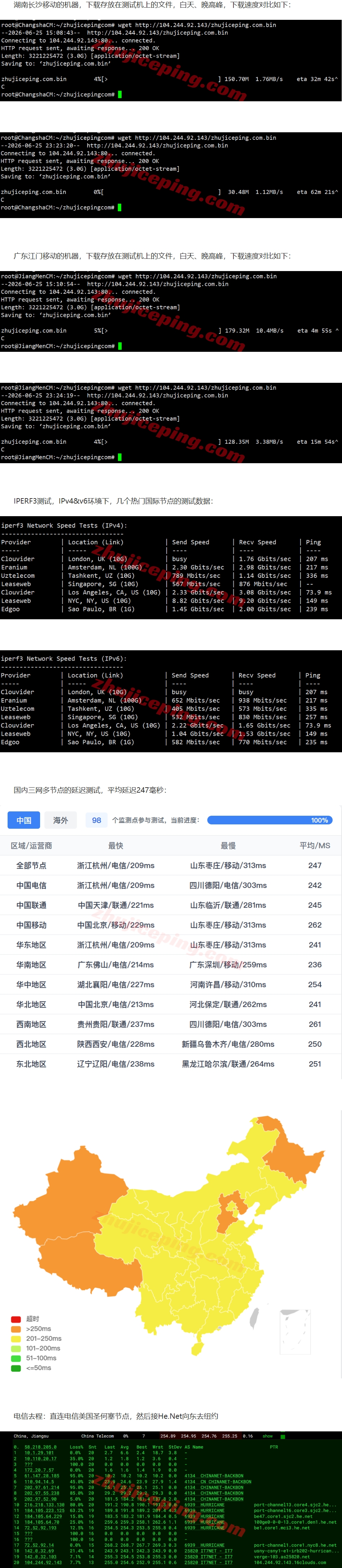This screenshot has height=1568, width=342.
Task: Click 陕西西安/电信/228ms cell
Action: (x=116, y=1044)
